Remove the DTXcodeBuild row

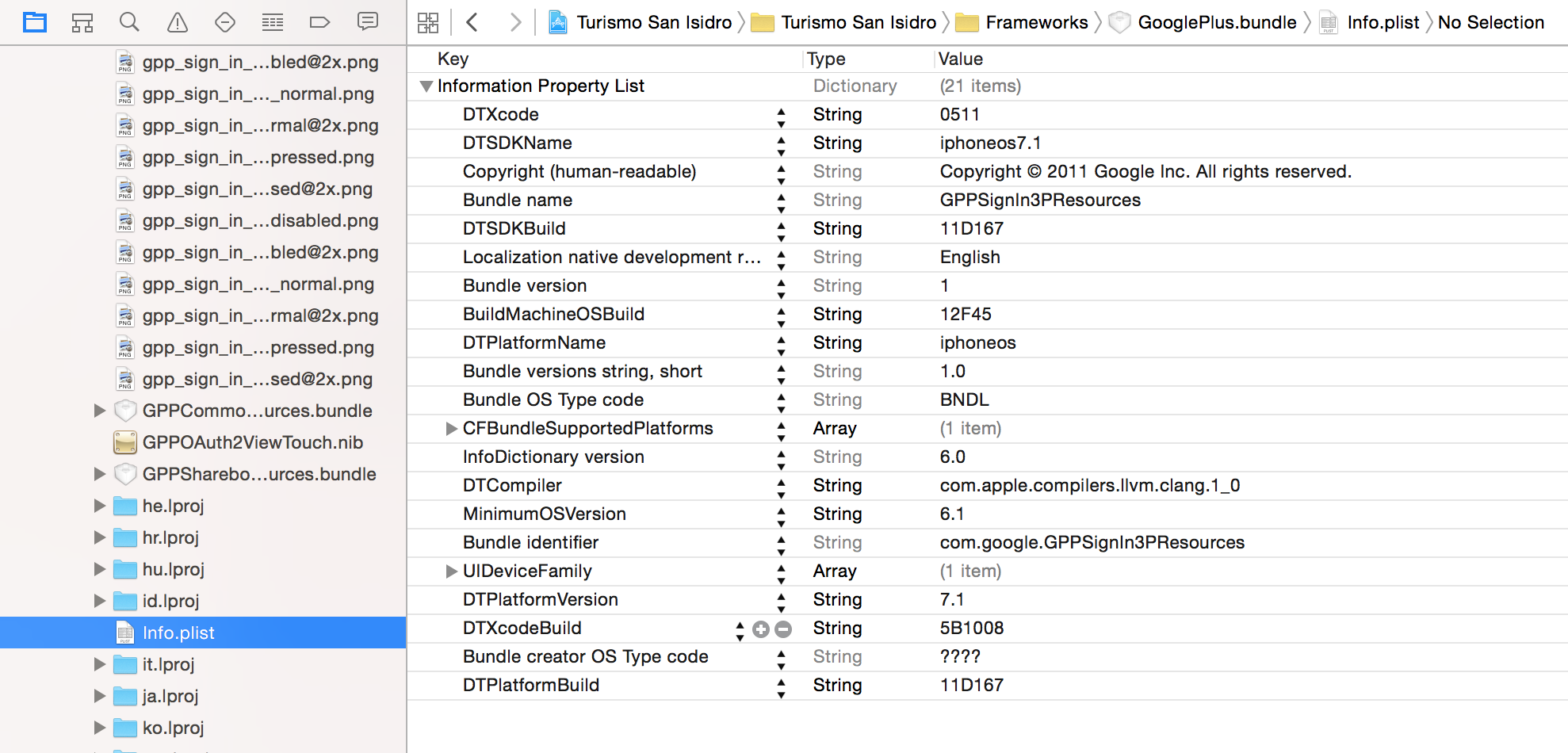point(783,629)
